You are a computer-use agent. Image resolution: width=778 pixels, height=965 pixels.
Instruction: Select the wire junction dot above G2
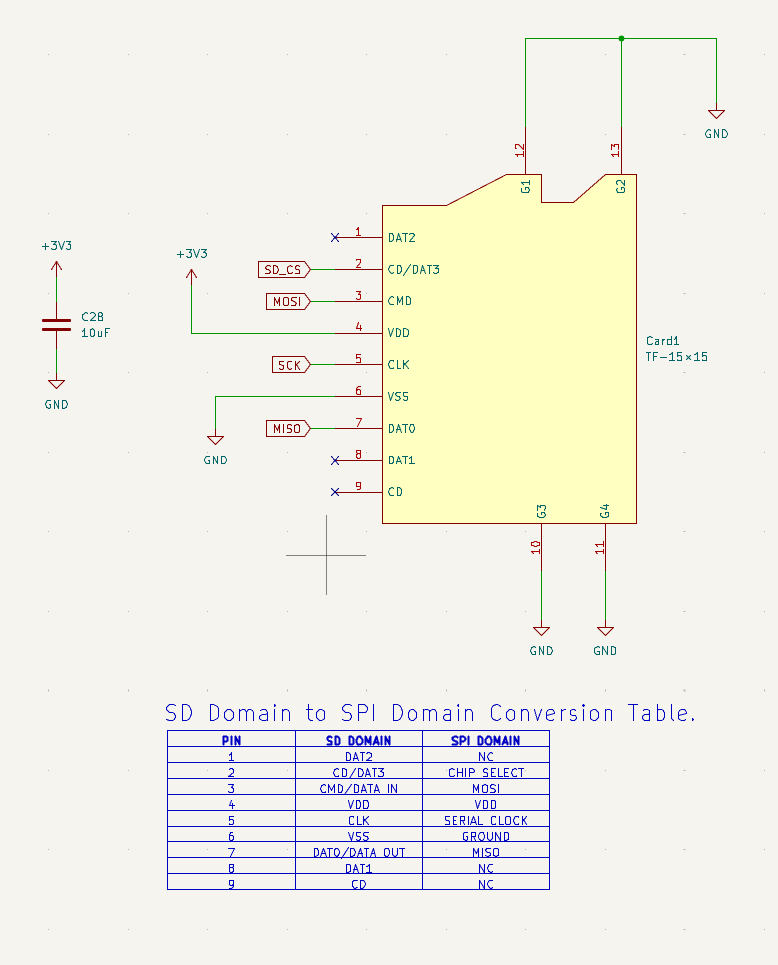[x=621, y=39]
